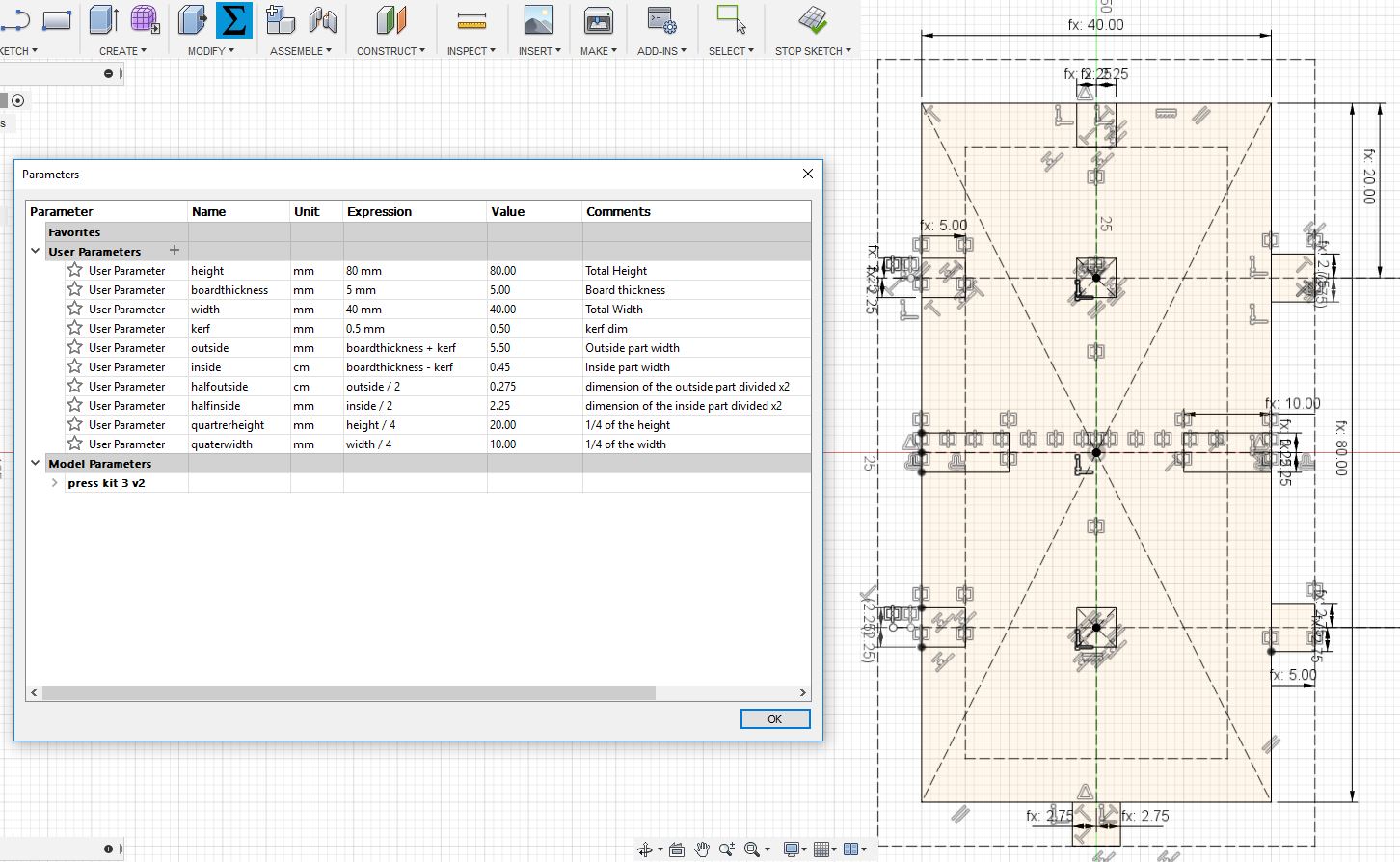Screen dimensions: 1400x862
Task: Open the zoom window dropdown arrow
Action: pos(767,850)
